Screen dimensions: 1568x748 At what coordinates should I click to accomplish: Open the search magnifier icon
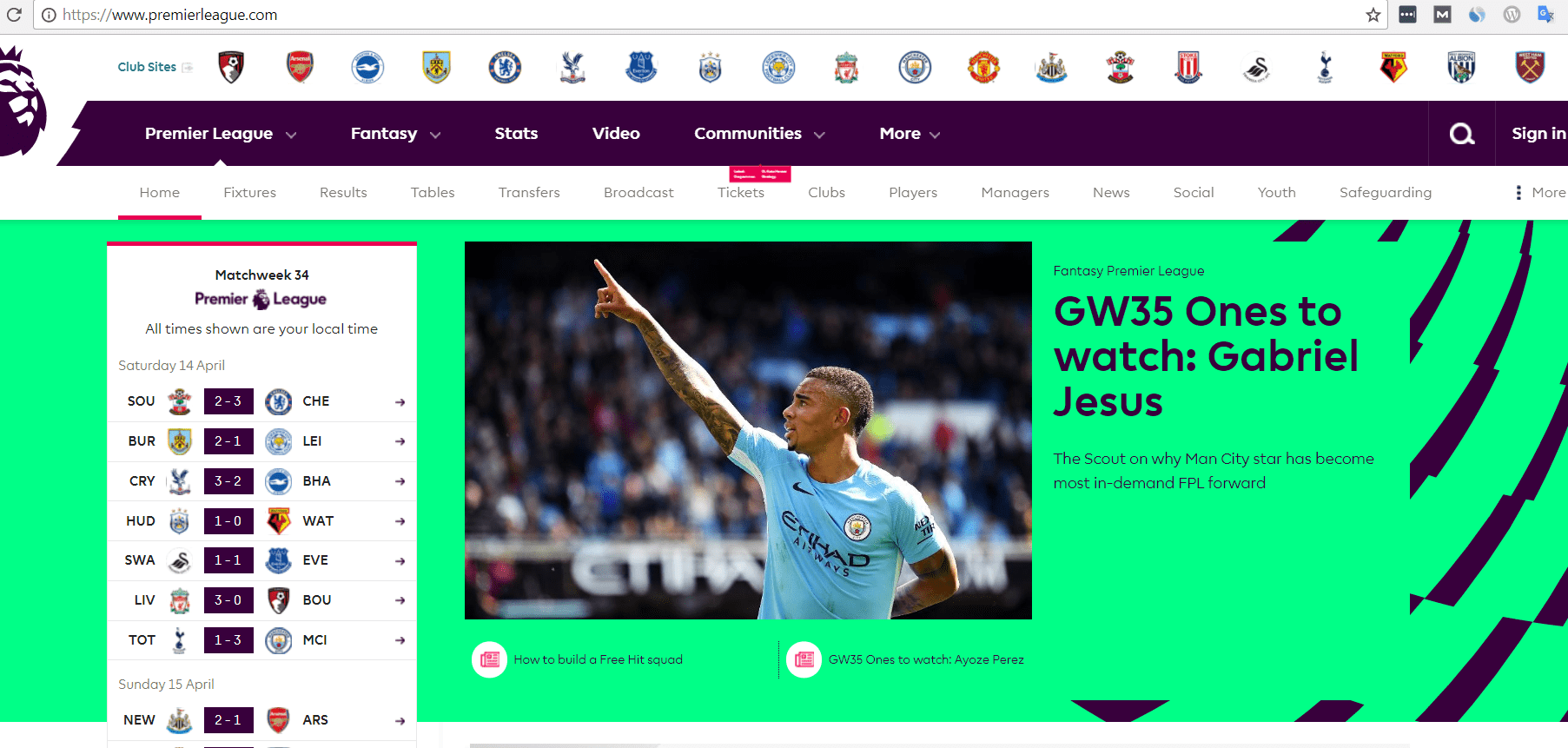(x=1462, y=134)
